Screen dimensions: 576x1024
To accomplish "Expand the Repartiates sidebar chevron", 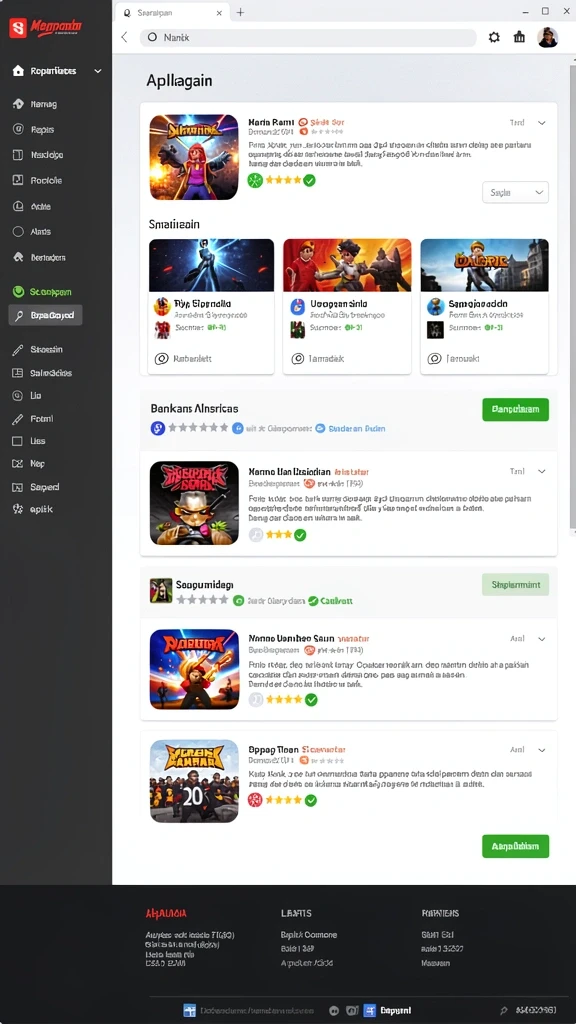I will point(98,71).
